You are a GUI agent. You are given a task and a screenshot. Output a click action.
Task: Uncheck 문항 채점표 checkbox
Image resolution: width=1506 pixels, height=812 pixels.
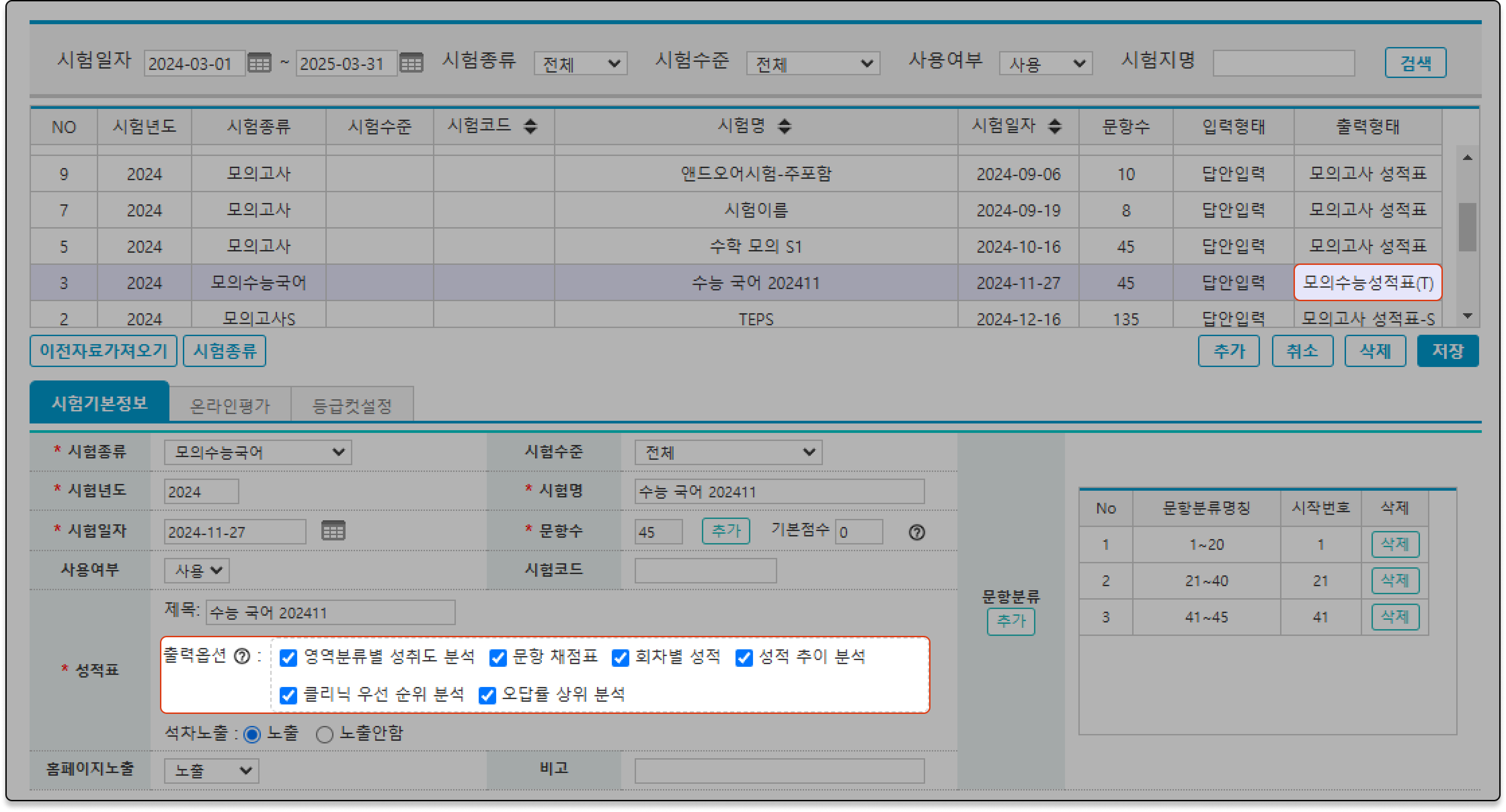[498, 658]
